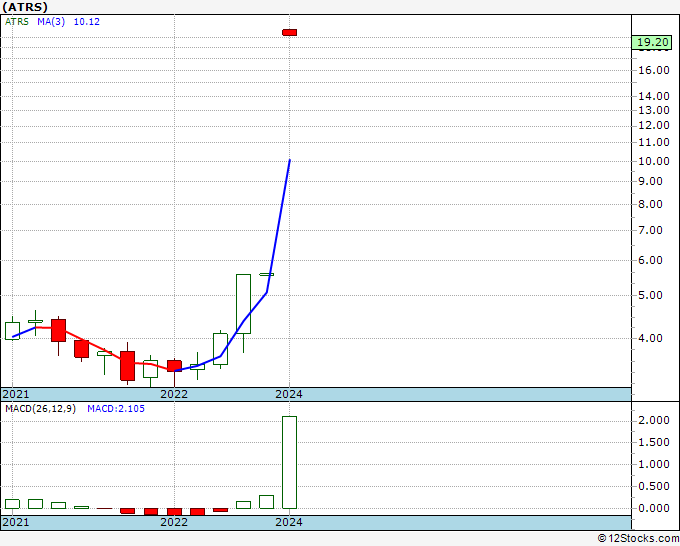Image resolution: width=680 pixels, height=546 pixels.
Task: Click the 9.00 price axis label
Action: click(x=651, y=181)
